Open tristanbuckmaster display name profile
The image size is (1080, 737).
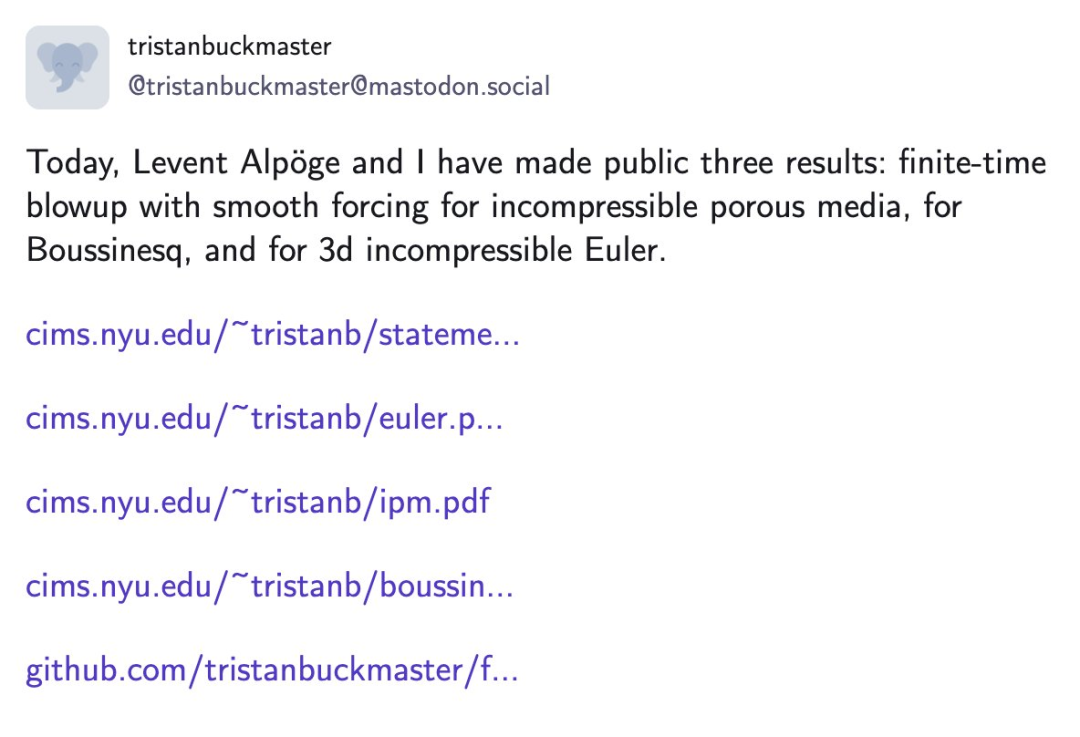pos(229,47)
